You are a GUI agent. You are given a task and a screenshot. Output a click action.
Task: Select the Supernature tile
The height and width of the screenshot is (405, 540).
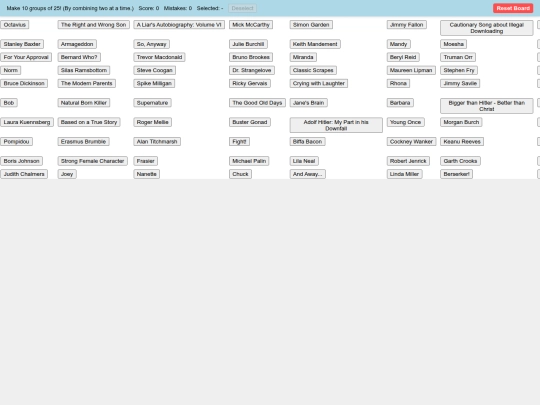[x=153, y=103]
